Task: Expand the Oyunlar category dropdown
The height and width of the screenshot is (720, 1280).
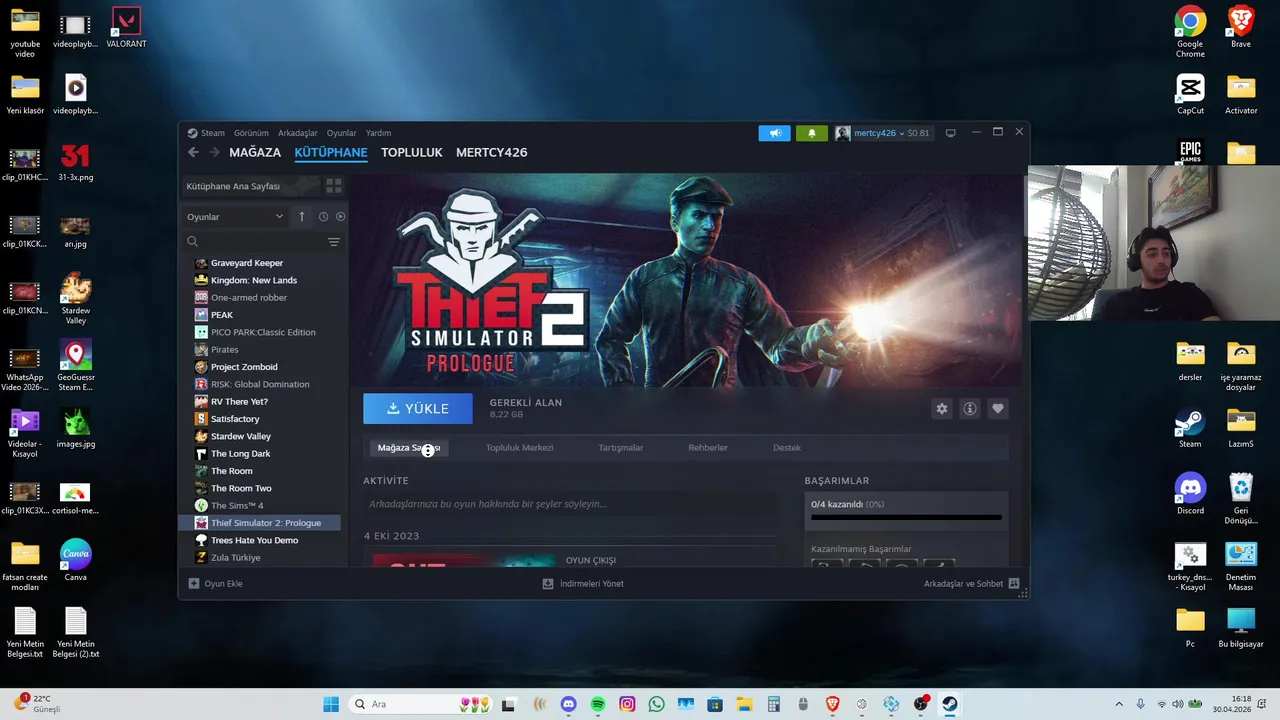Action: [x=235, y=216]
